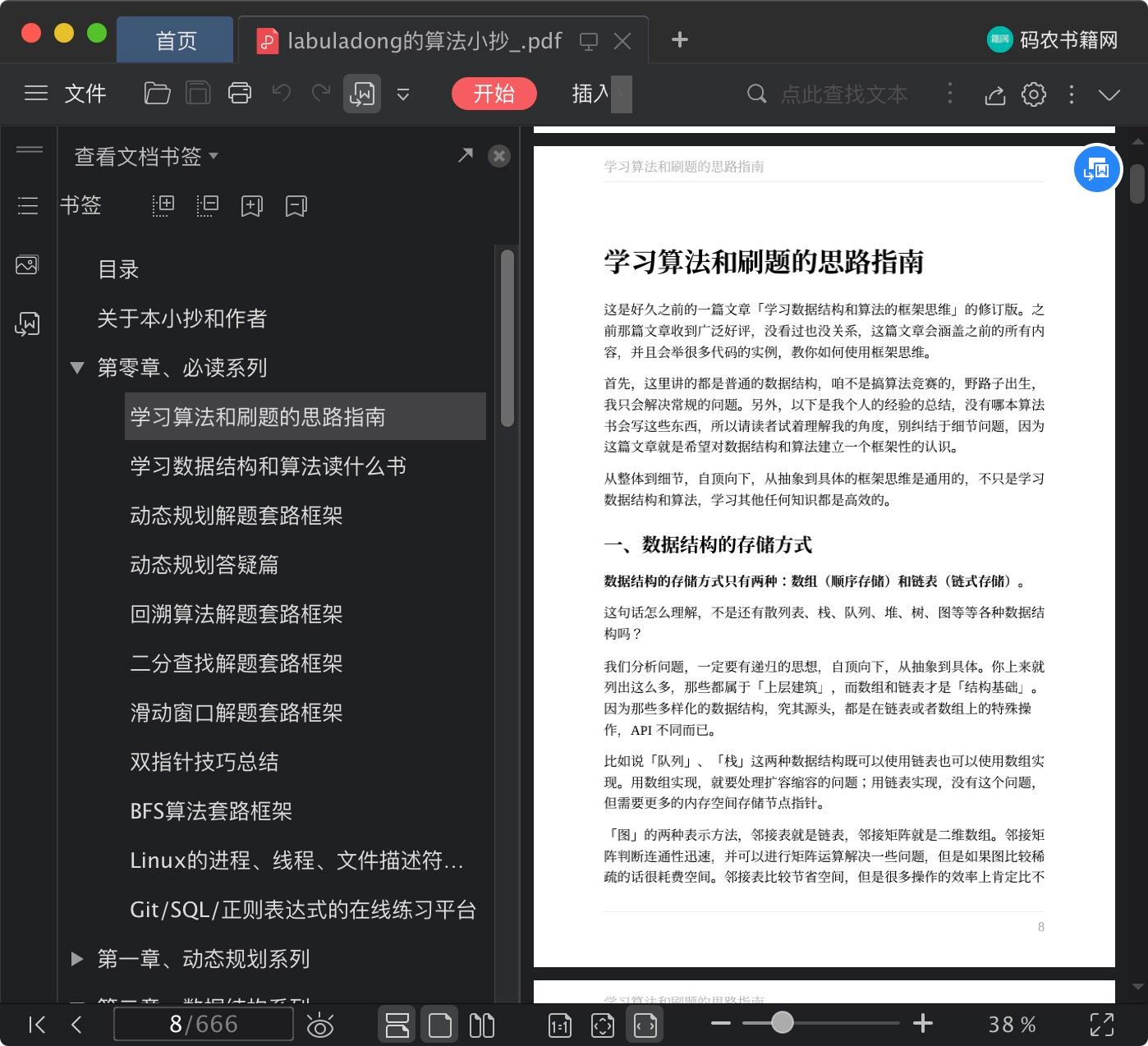This screenshot has height=1046, width=1148.
Task: Open bookmark 双指针技巧总结
Action: [x=204, y=762]
